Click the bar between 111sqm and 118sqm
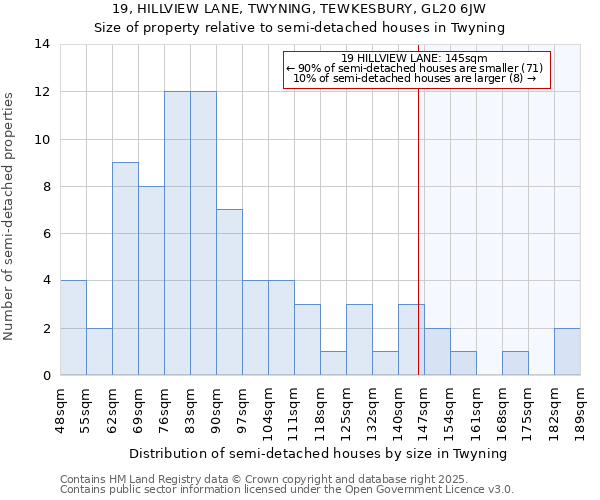This screenshot has width=600, height=500. [308, 340]
